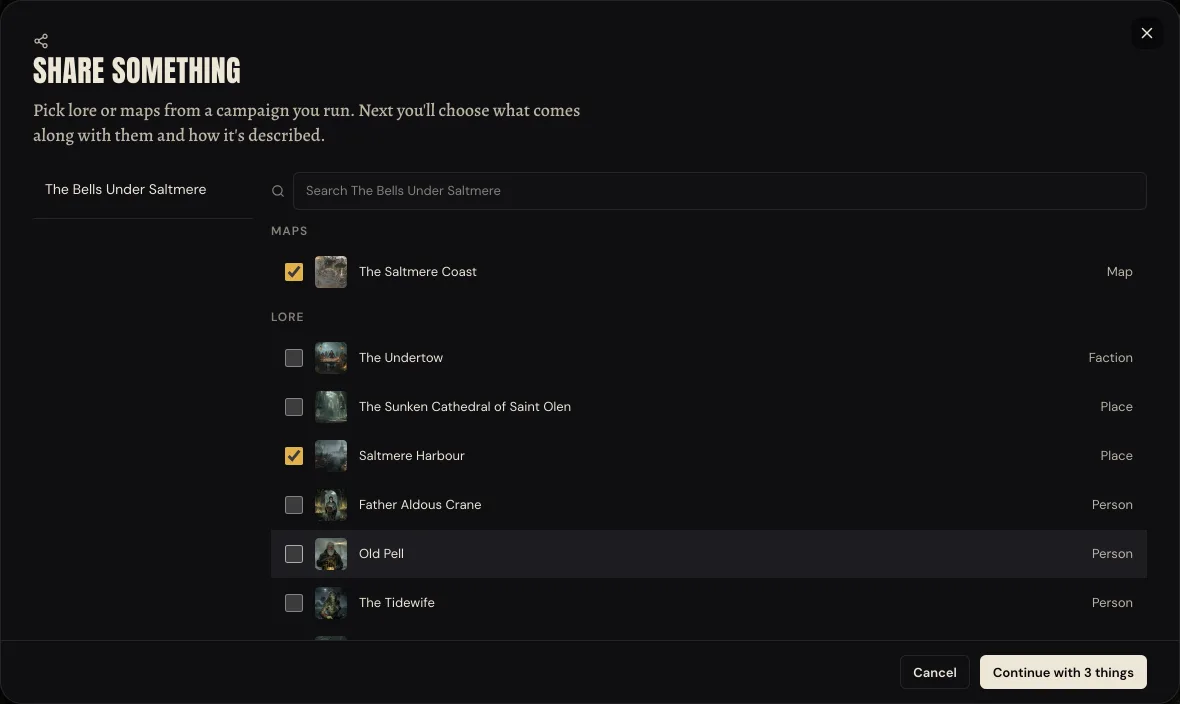Cancel the share dialog
Viewport: 1180px width, 704px height.
pyautogui.click(x=934, y=672)
